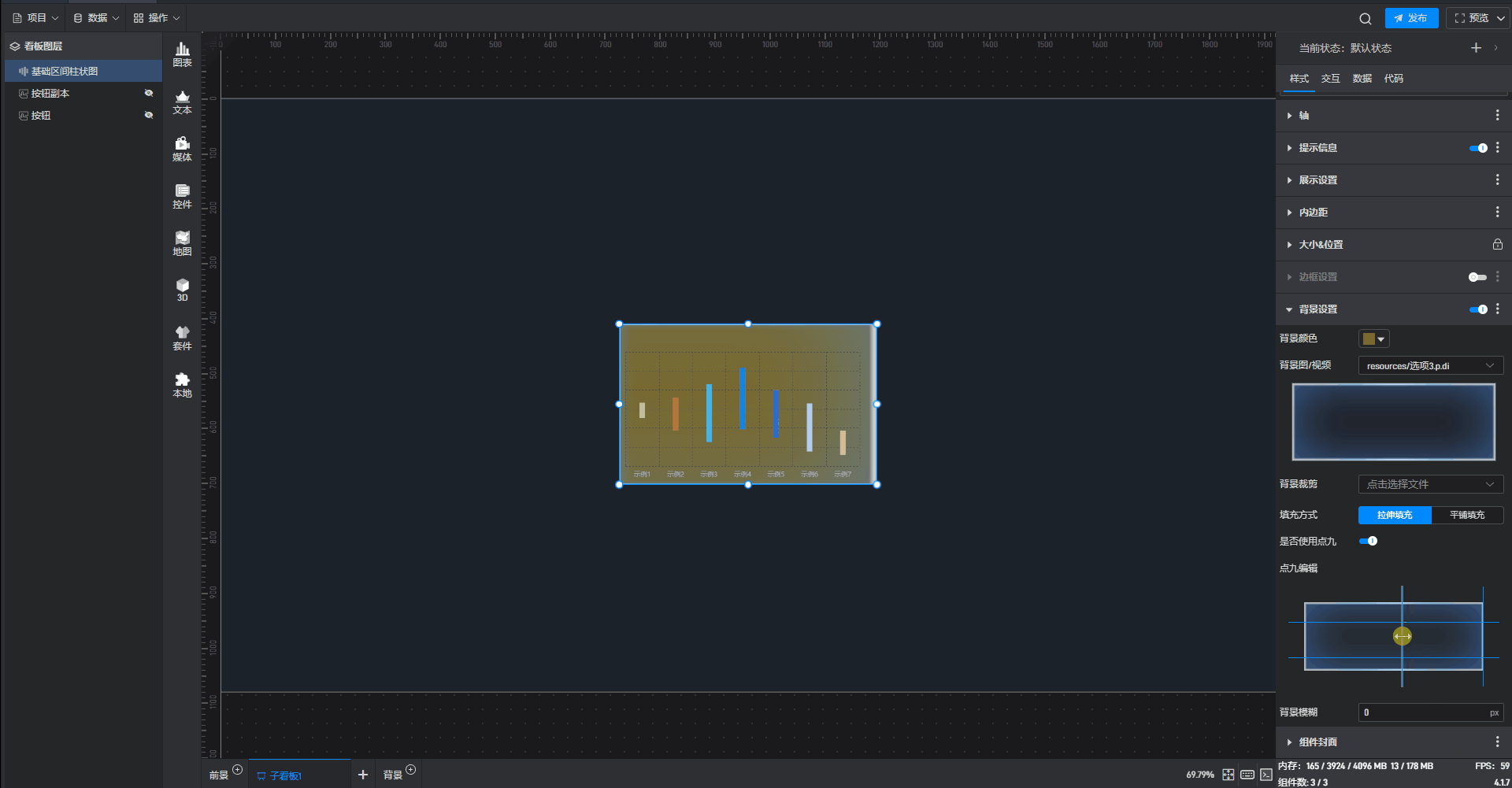
Task: Toggle the 提示信息 switch off
Action: coord(1478,148)
